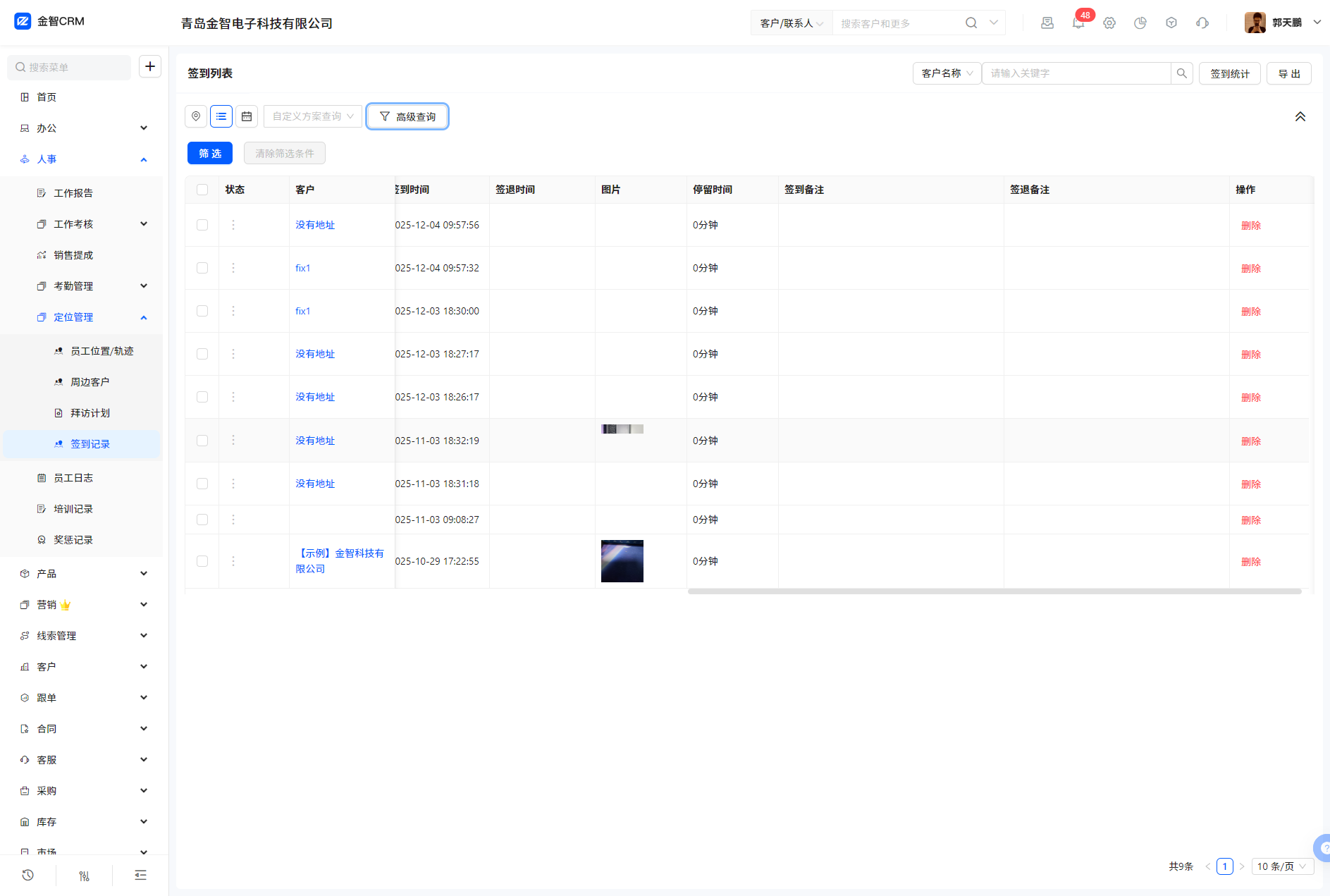1330x896 pixels.
Task: Check the first row's checkbox
Action: (202, 225)
